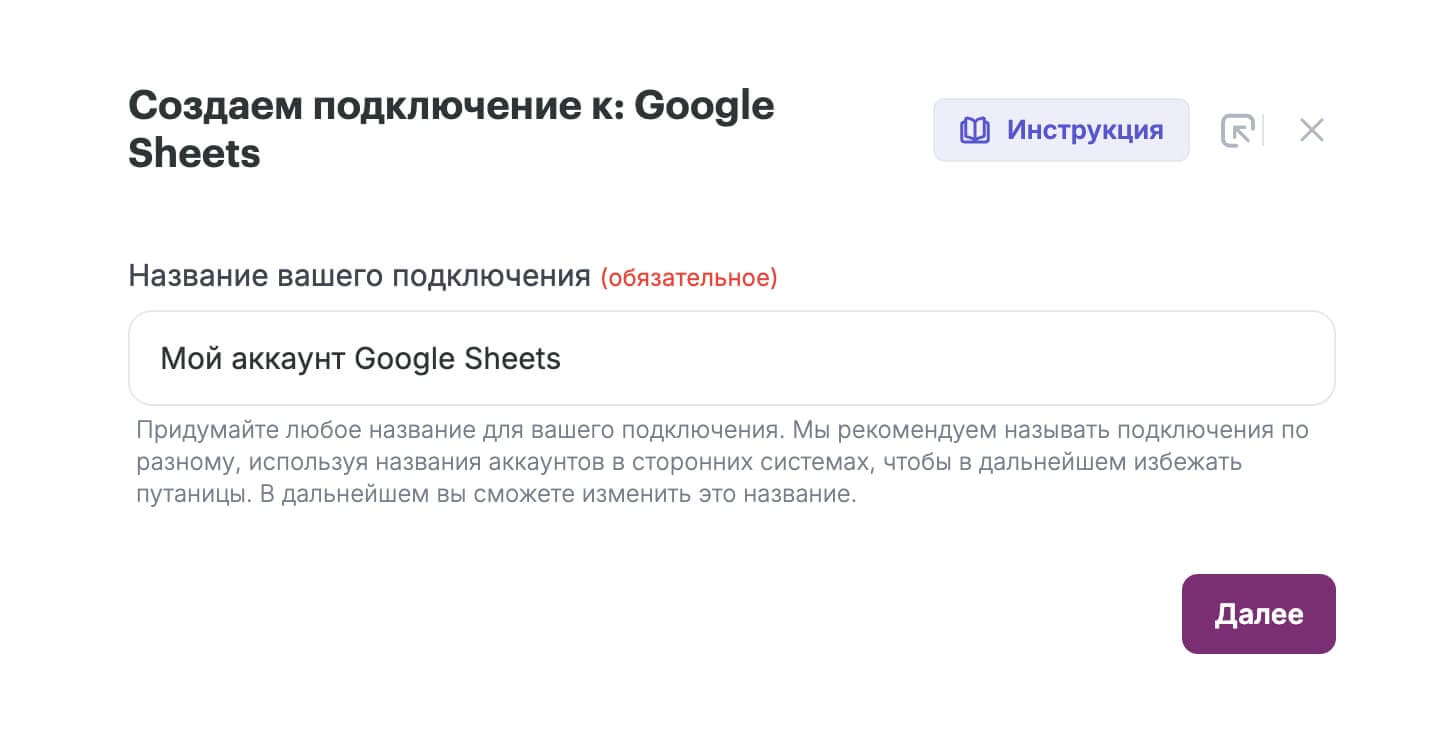Click the 'Название вашего подключения' label

[x=360, y=276]
